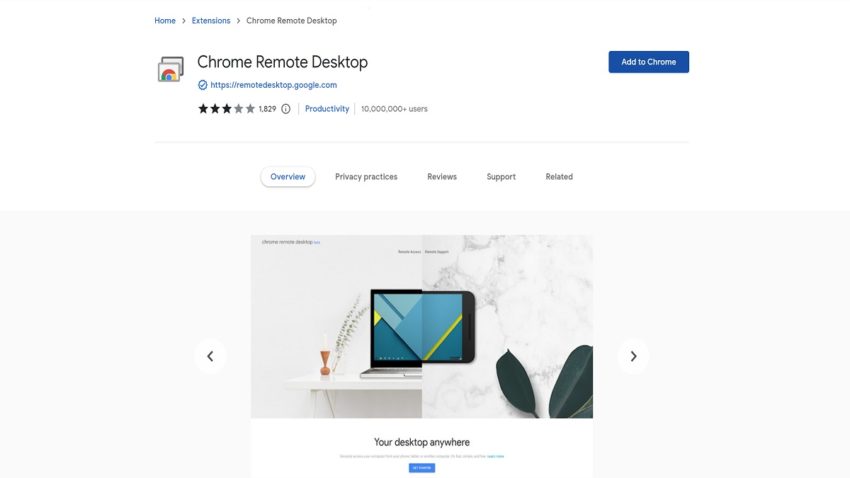Click the 1,829 ratings count

267,109
